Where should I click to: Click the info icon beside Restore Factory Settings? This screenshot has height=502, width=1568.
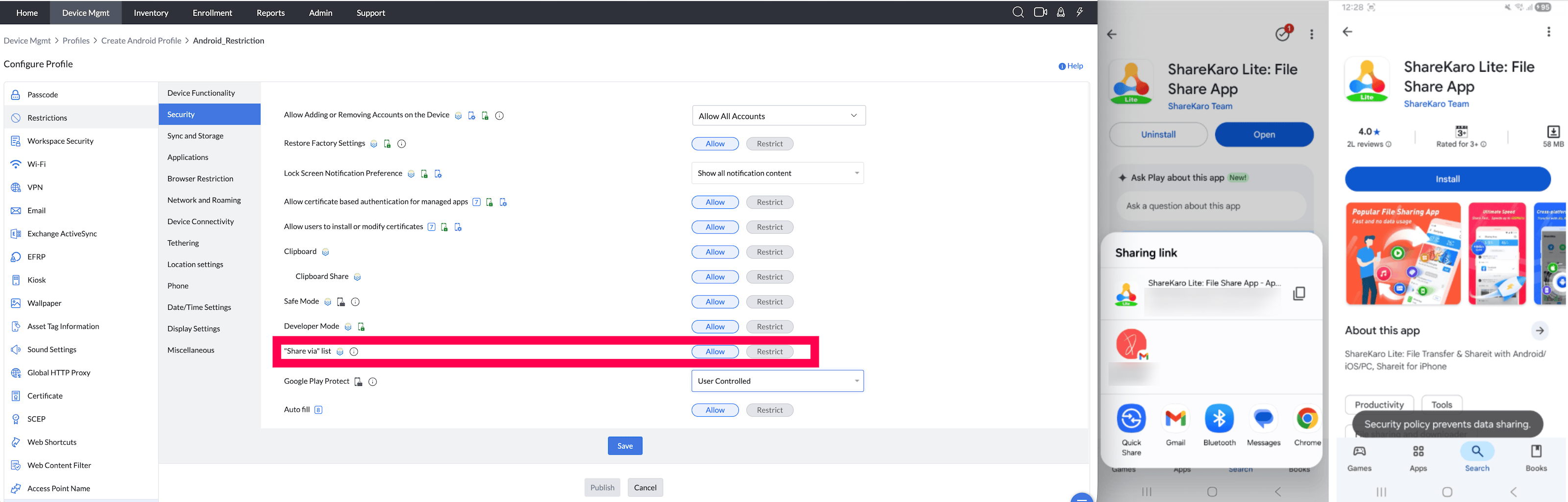tap(402, 144)
